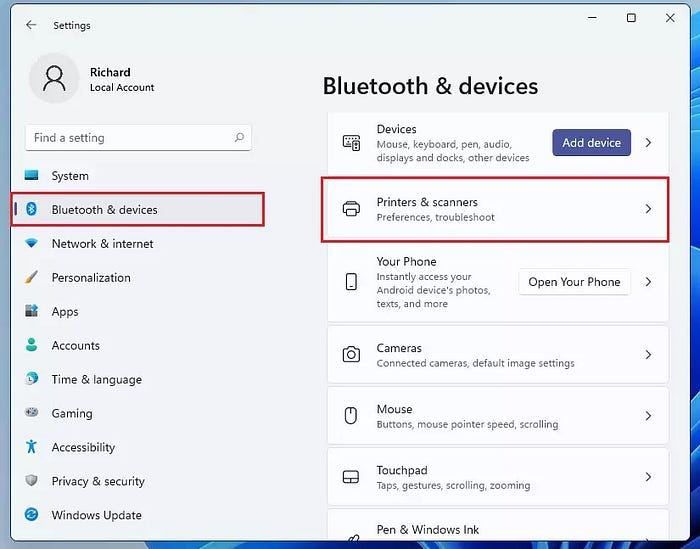Screen dimensions: 700x549
Task: Expand the Cameras row chevron
Action: 648,354
